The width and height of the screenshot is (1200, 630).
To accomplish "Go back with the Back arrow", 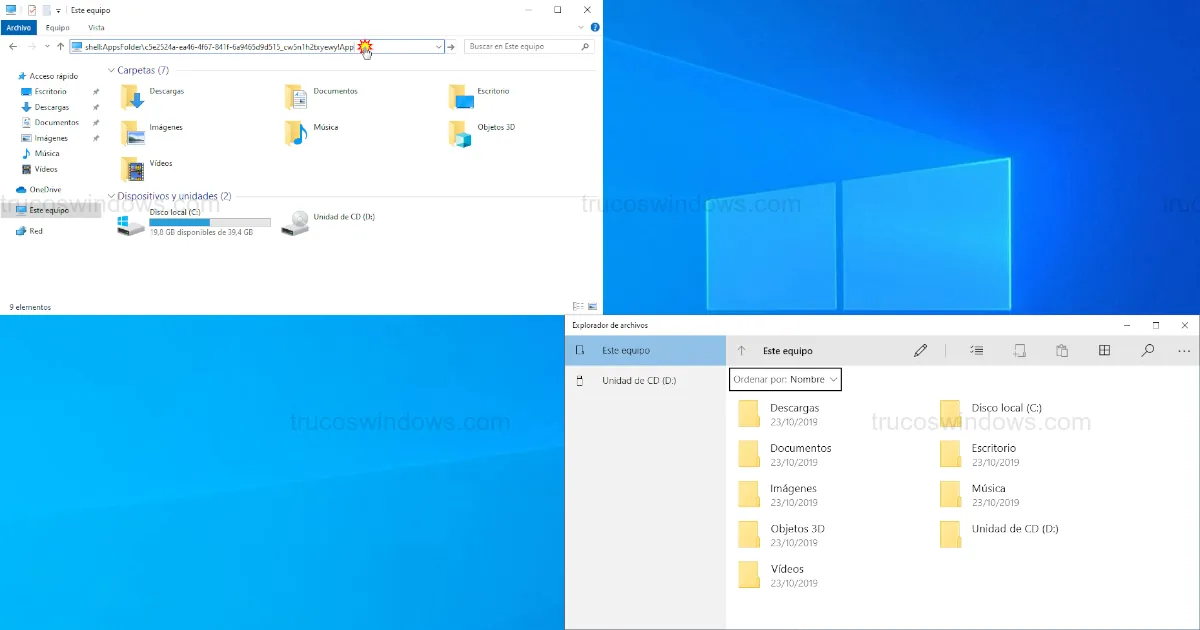I will 13,46.
